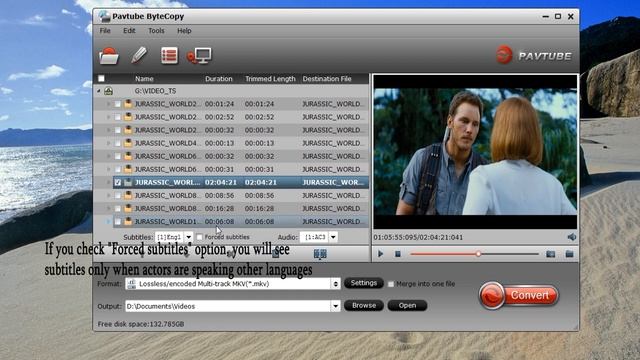Open the Subtitles dropdown arrow
640x360 pixels.
click(188, 237)
